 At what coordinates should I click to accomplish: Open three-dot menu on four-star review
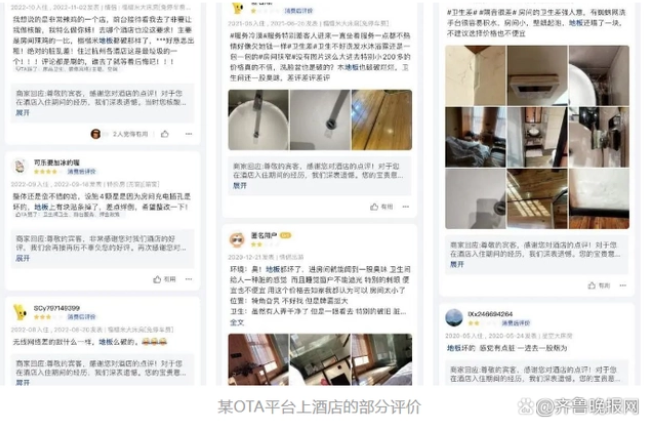click(x=189, y=279)
